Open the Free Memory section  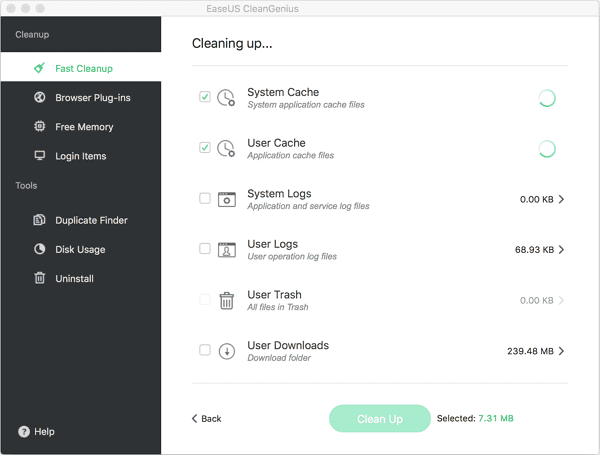pos(81,127)
